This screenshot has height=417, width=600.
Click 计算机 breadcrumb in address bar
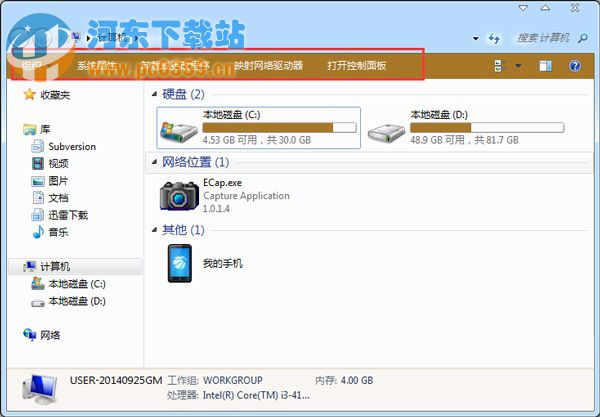pyautogui.click(x=112, y=37)
